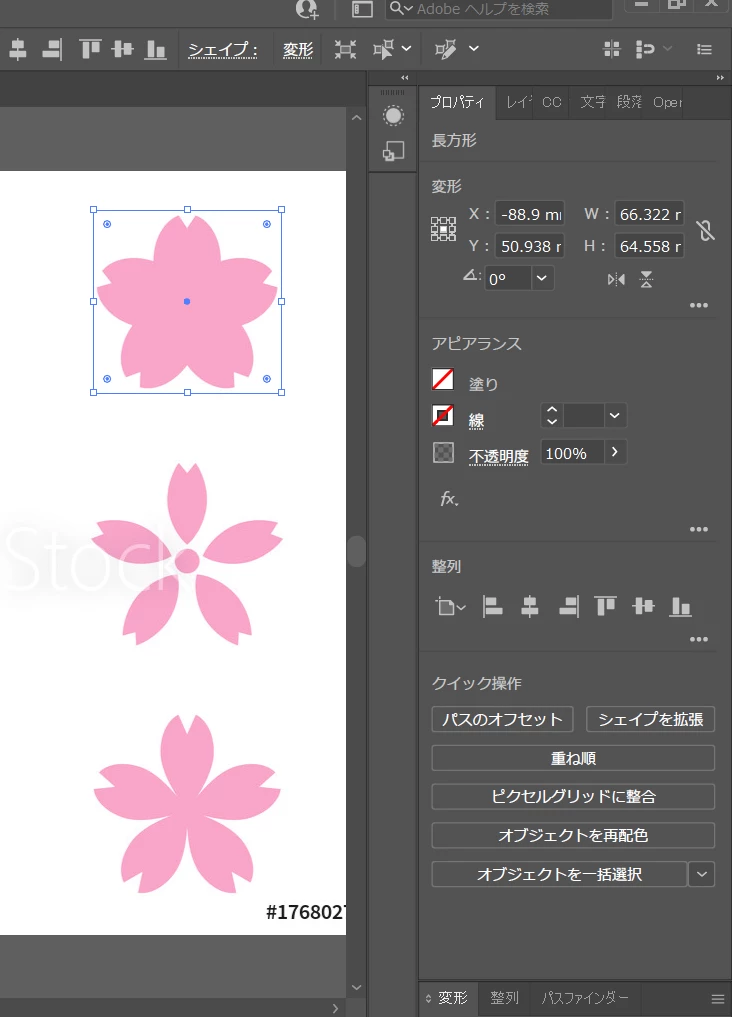Click the パスのオフセット button
Screen dimensions: 732x1017
[x=502, y=719]
